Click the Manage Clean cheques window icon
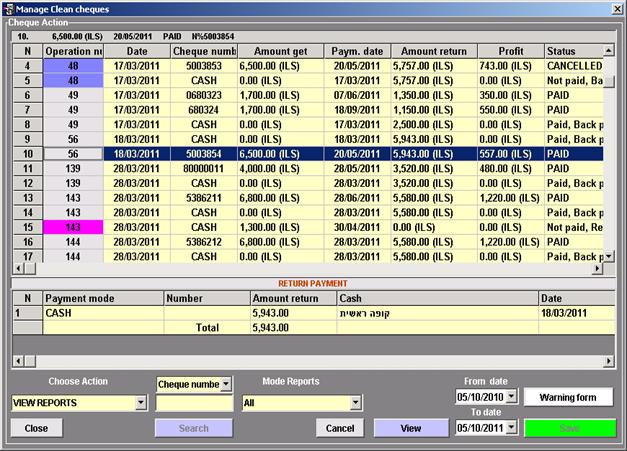The width and height of the screenshot is (627, 451). (9, 8)
